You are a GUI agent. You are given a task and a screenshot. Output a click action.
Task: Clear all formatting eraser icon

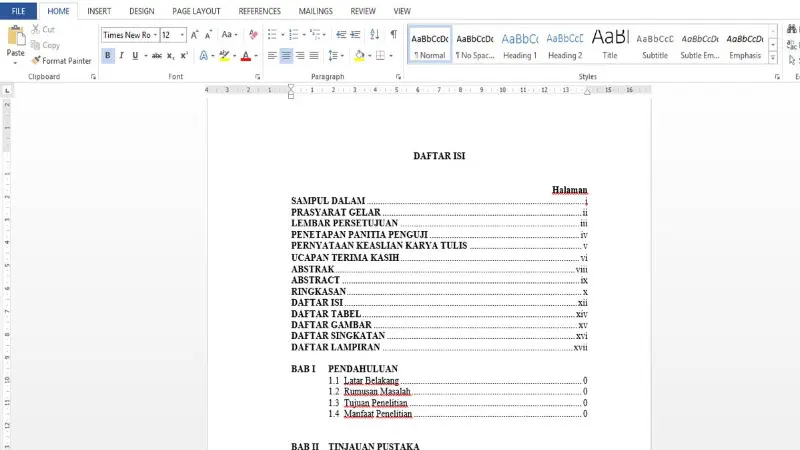tap(253, 35)
